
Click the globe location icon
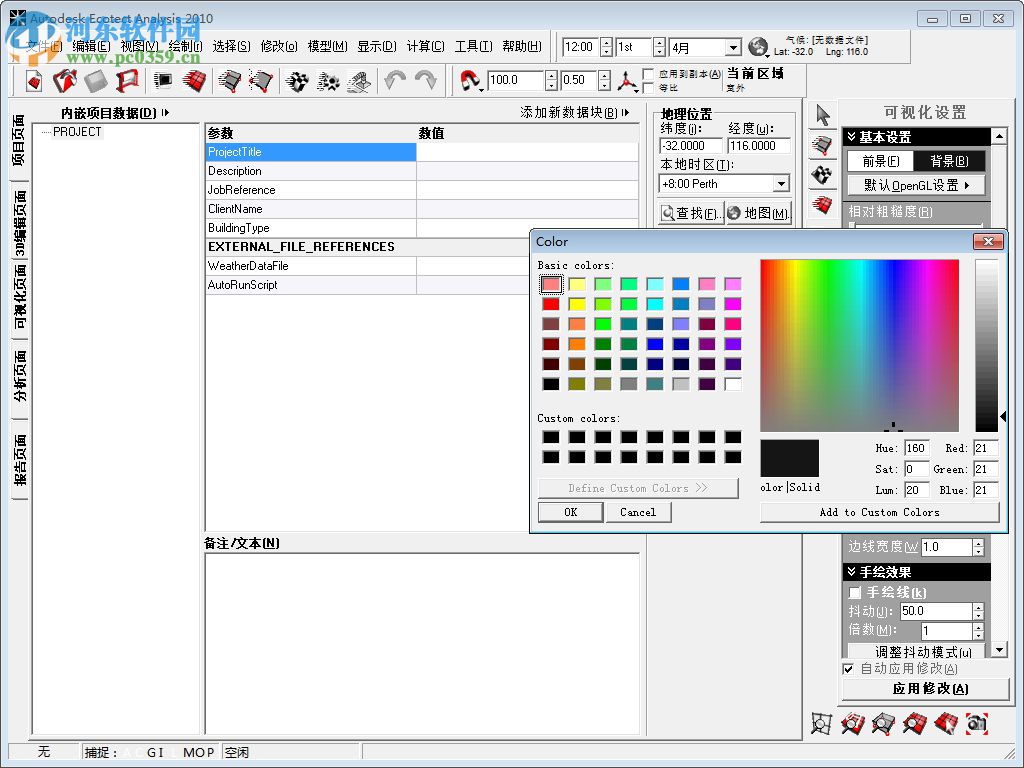[x=758, y=47]
